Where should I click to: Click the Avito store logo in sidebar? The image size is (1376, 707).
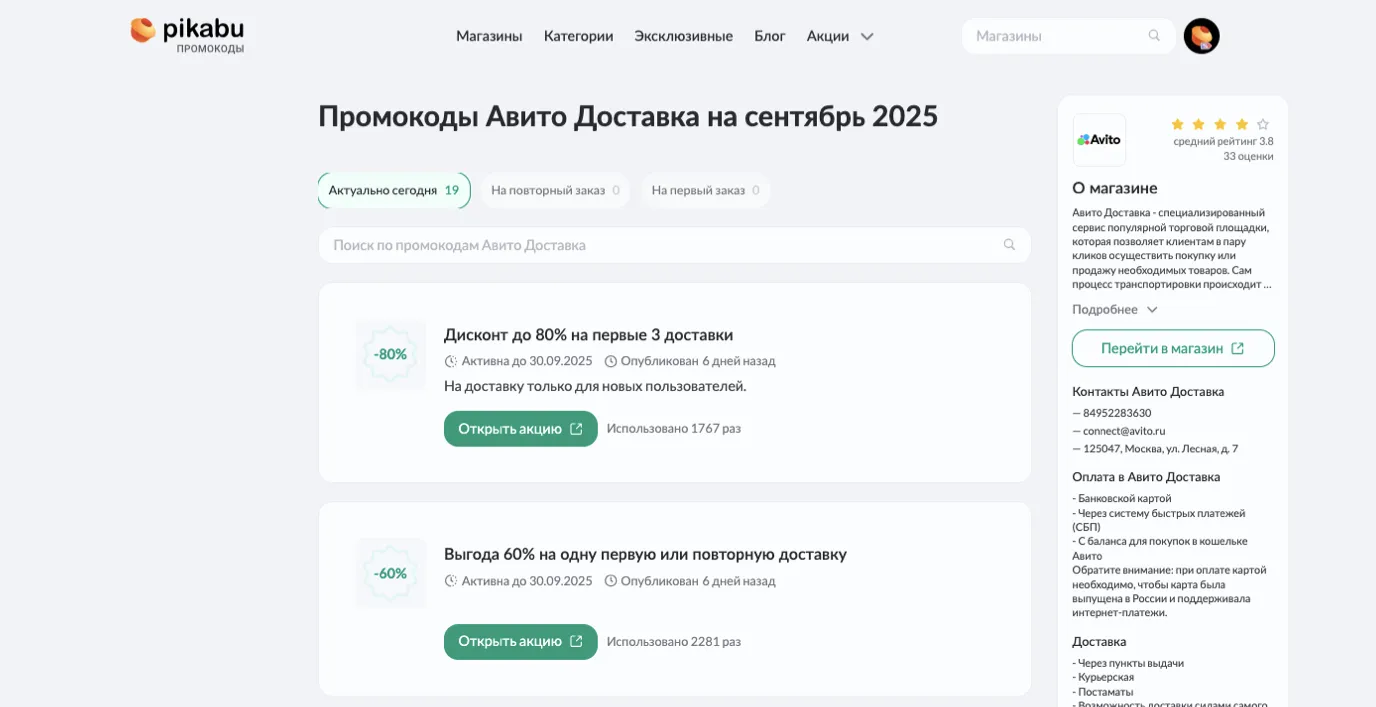click(1099, 140)
